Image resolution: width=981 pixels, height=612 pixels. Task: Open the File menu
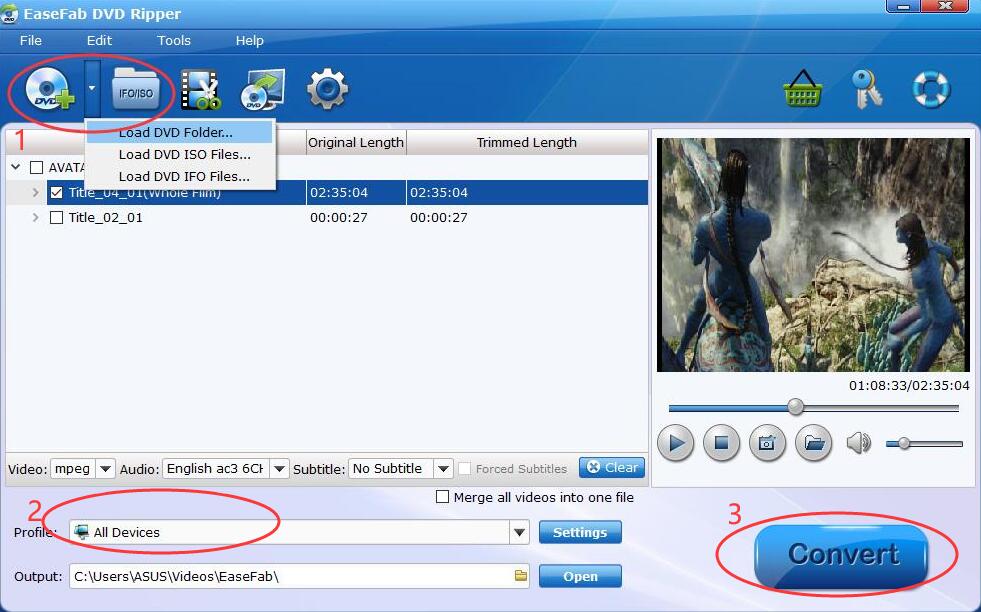(x=31, y=41)
